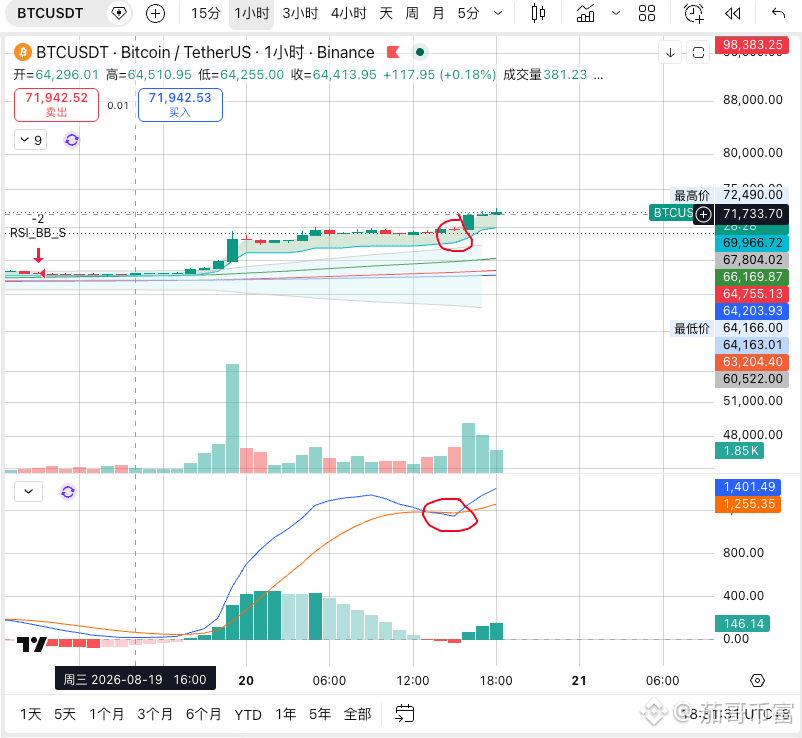Add a symbol to compare with plus icon

tap(155, 13)
